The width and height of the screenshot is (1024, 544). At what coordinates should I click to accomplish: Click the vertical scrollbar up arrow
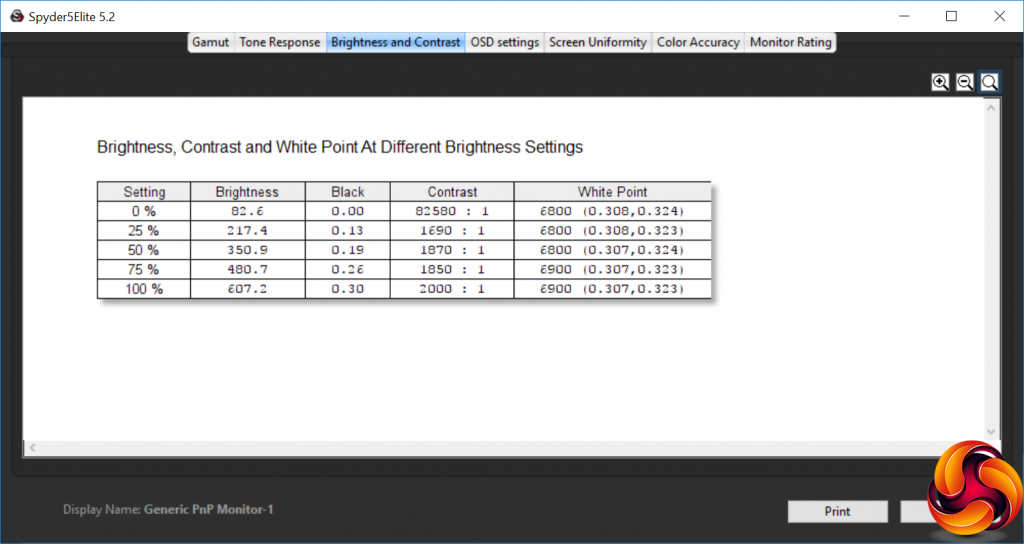(x=991, y=107)
